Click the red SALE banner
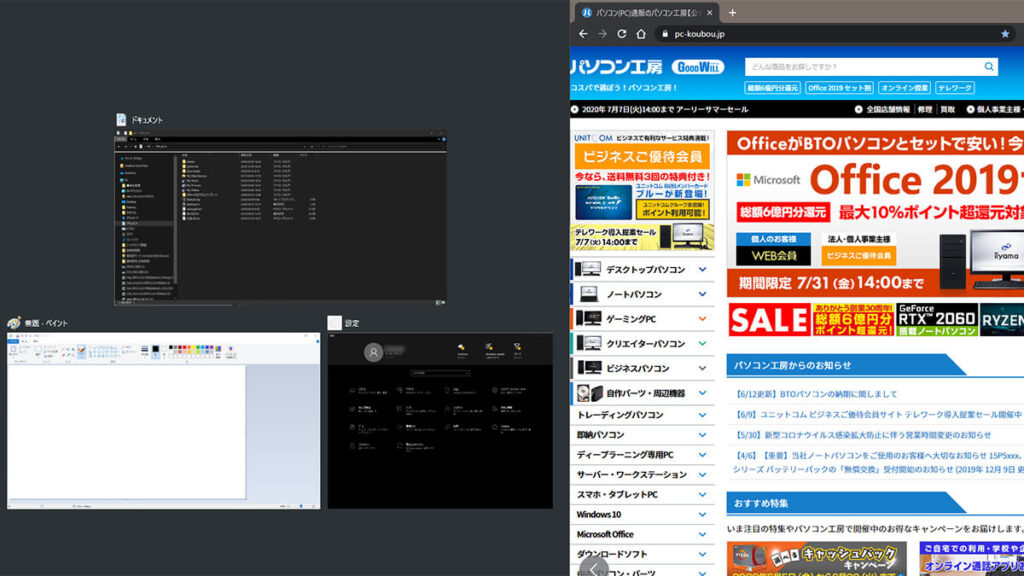The image size is (1024, 576). click(769, 319)
